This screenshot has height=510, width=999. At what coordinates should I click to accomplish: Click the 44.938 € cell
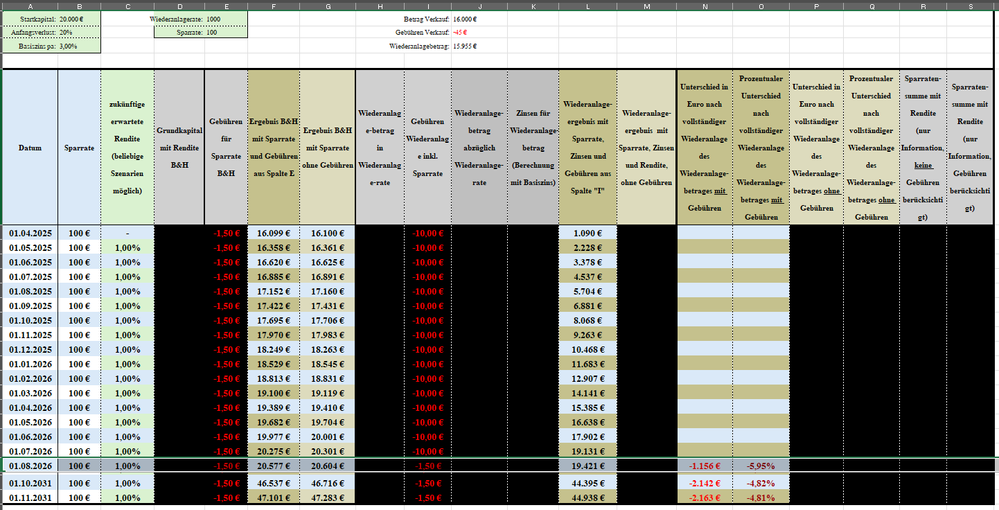point(587,498)
